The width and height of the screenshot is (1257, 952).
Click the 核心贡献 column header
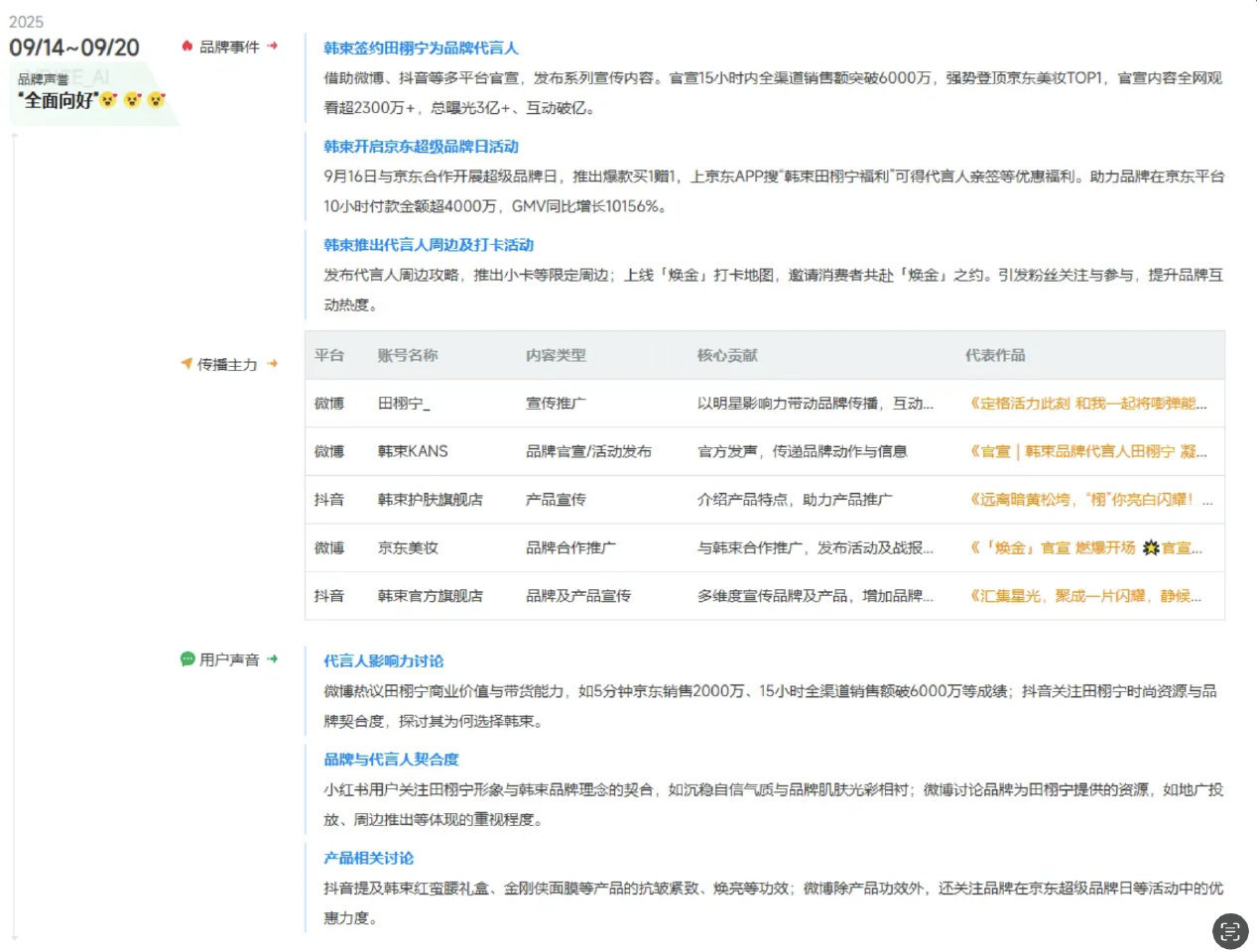727,355
